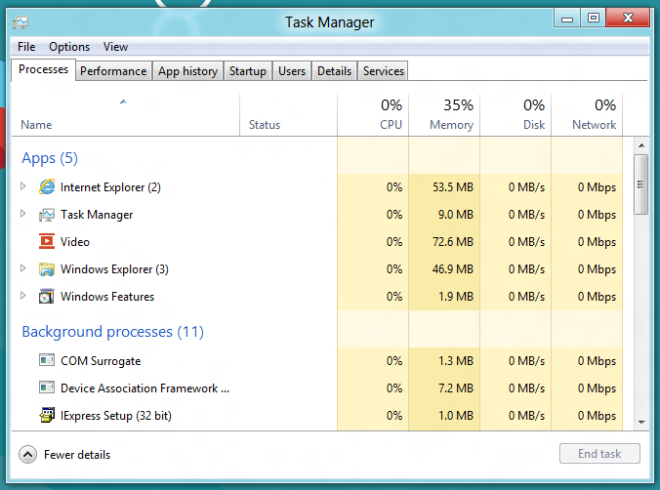Sort by the Network column header
660x490 pixels.
coord(587,115)
